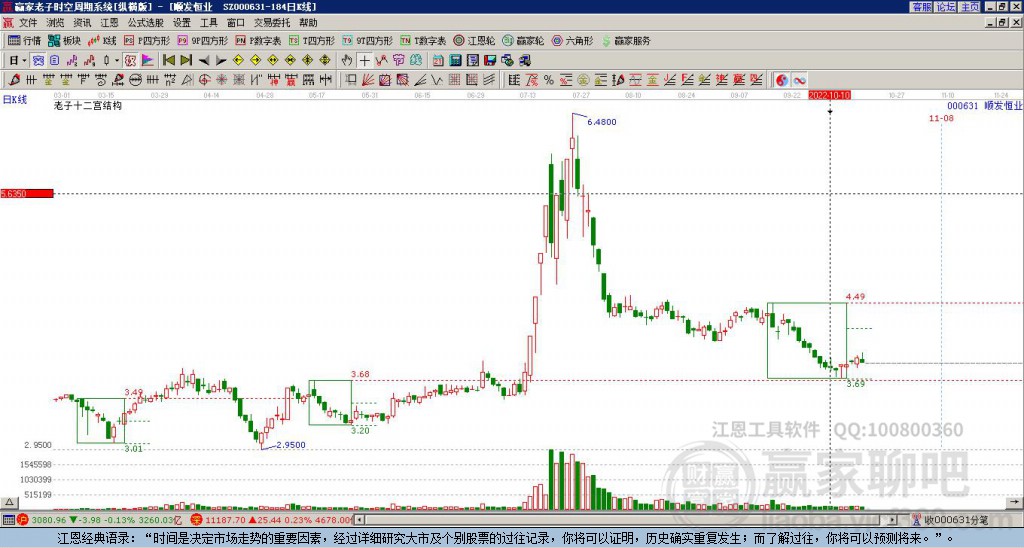Toggle the 权 adjustment button
Image resolution: width=1024 pixels, height=548 pixels.
point(130,61)
